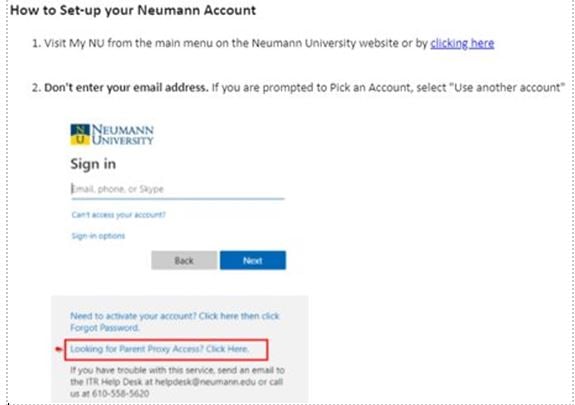Click the bold 'Don't enter your email address' text
Image resolution: width=575 pixels, height=405 pixels.
tap(126, 88)
